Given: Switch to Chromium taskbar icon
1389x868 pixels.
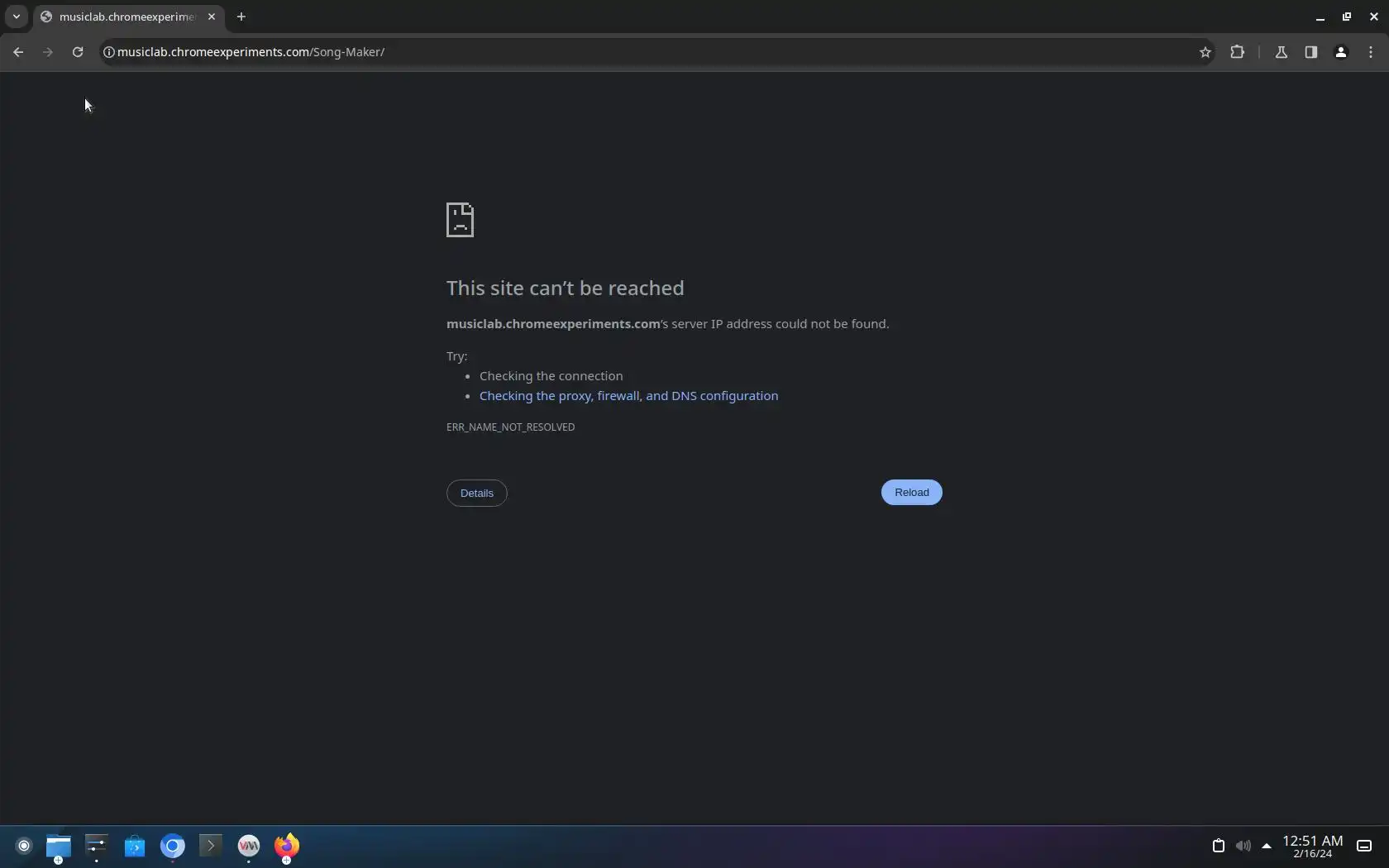Looking at the screenshot, I should tap(173, 846).
